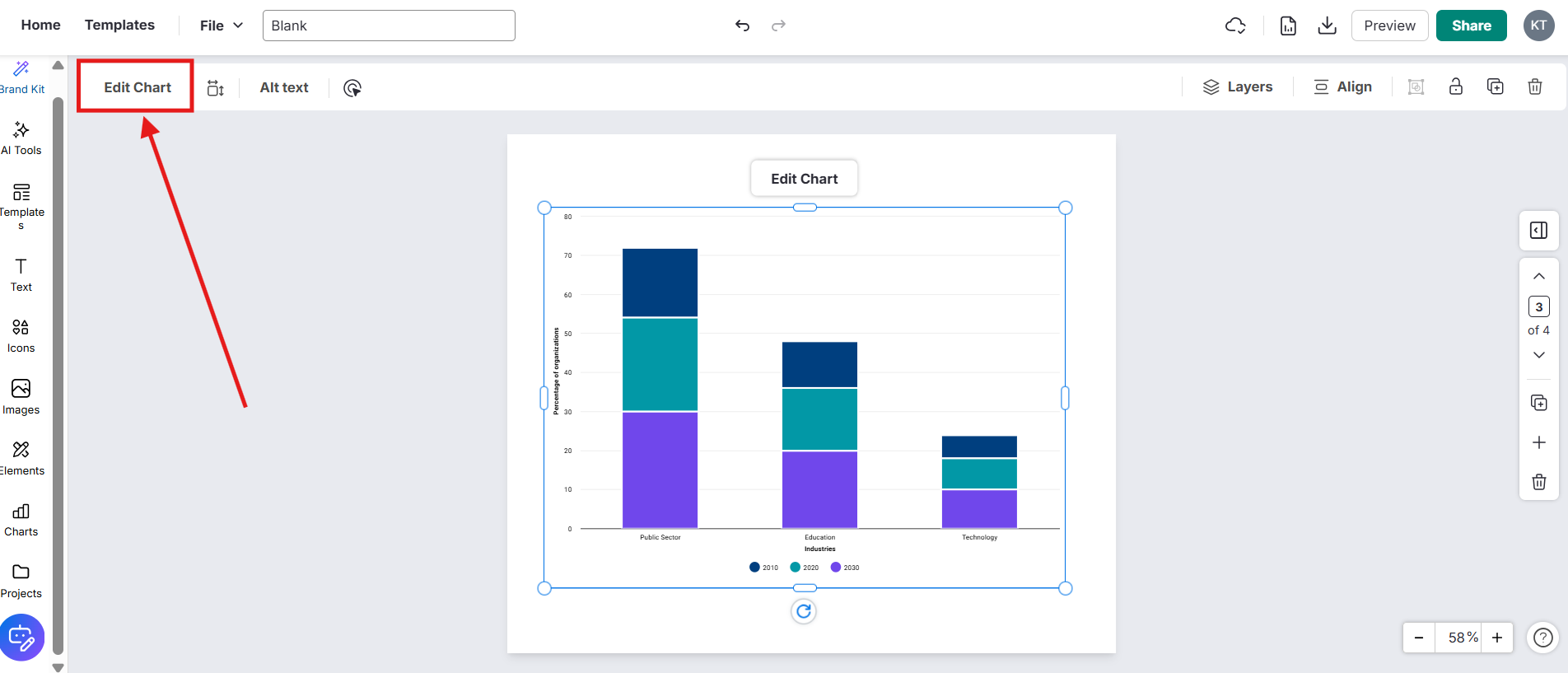Click the download icon in header
The width and height of the screenshot is (1568, 673).
[1327, 26]
